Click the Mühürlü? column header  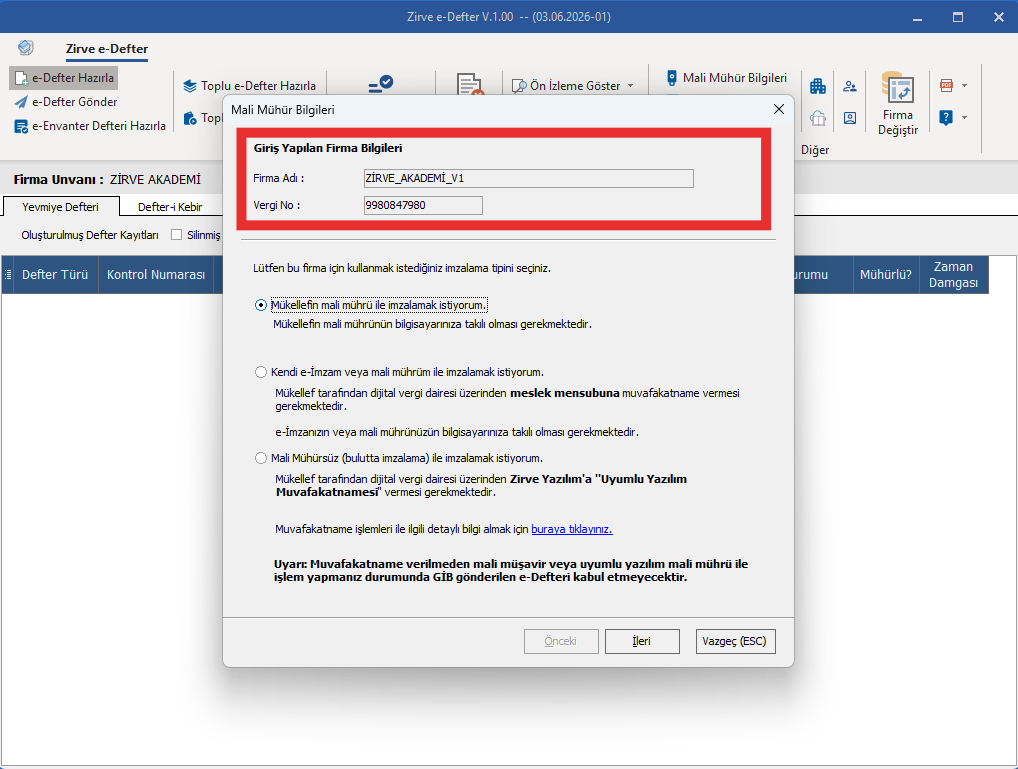(886, 275)
